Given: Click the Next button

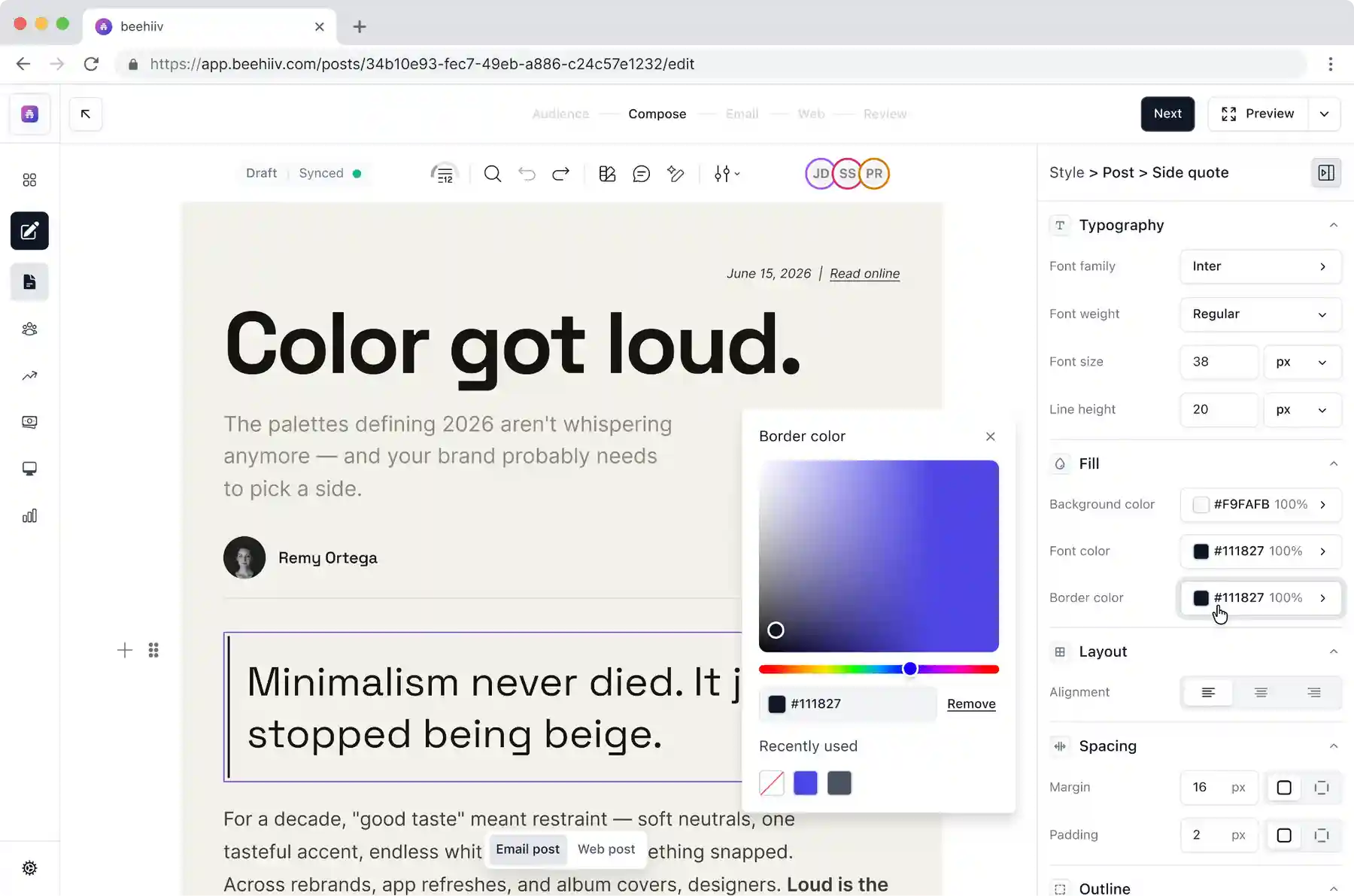Looking at the screenshot, I should (x=1167, y=114).
